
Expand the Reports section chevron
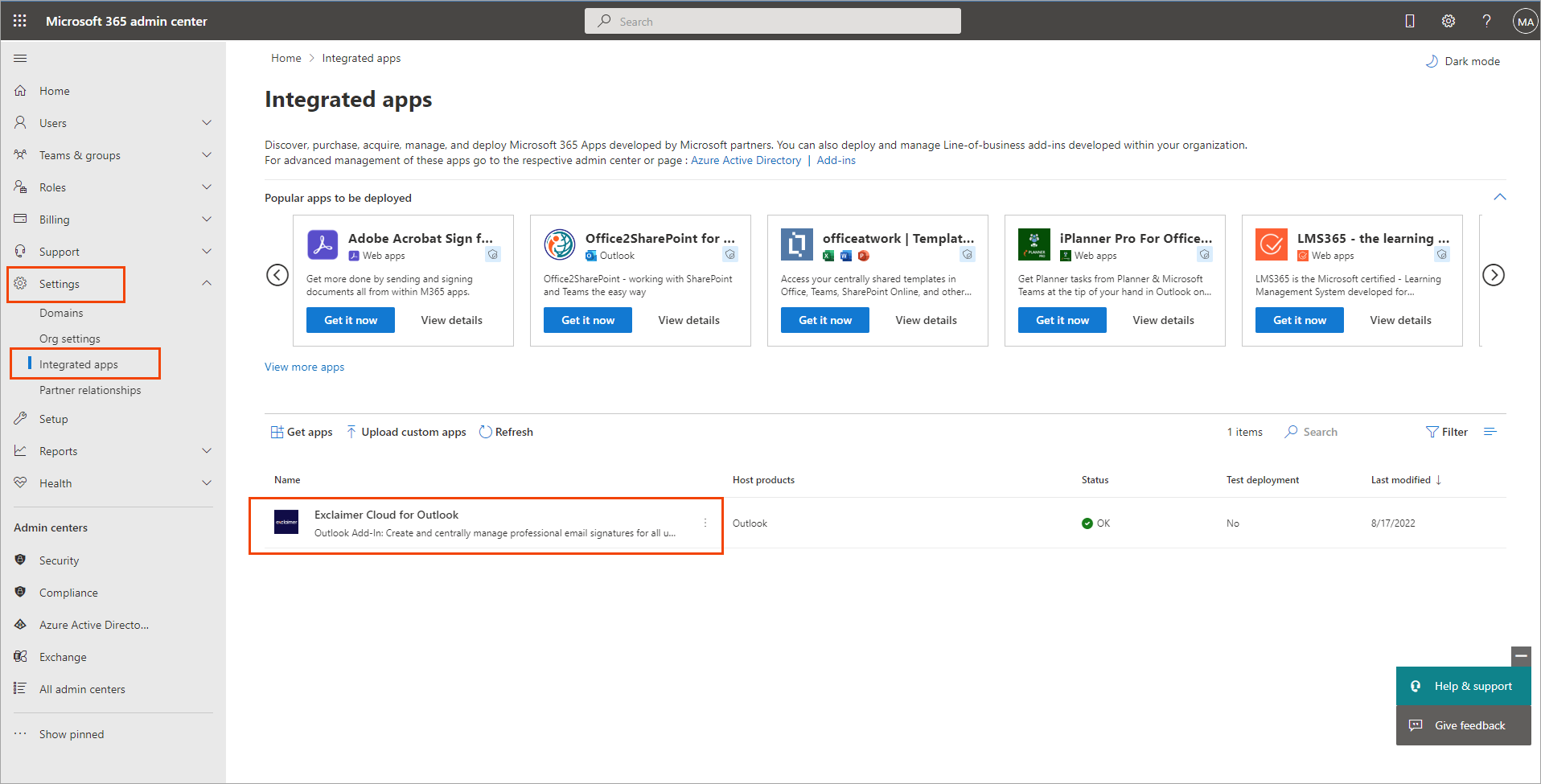[x=207, y=451]
